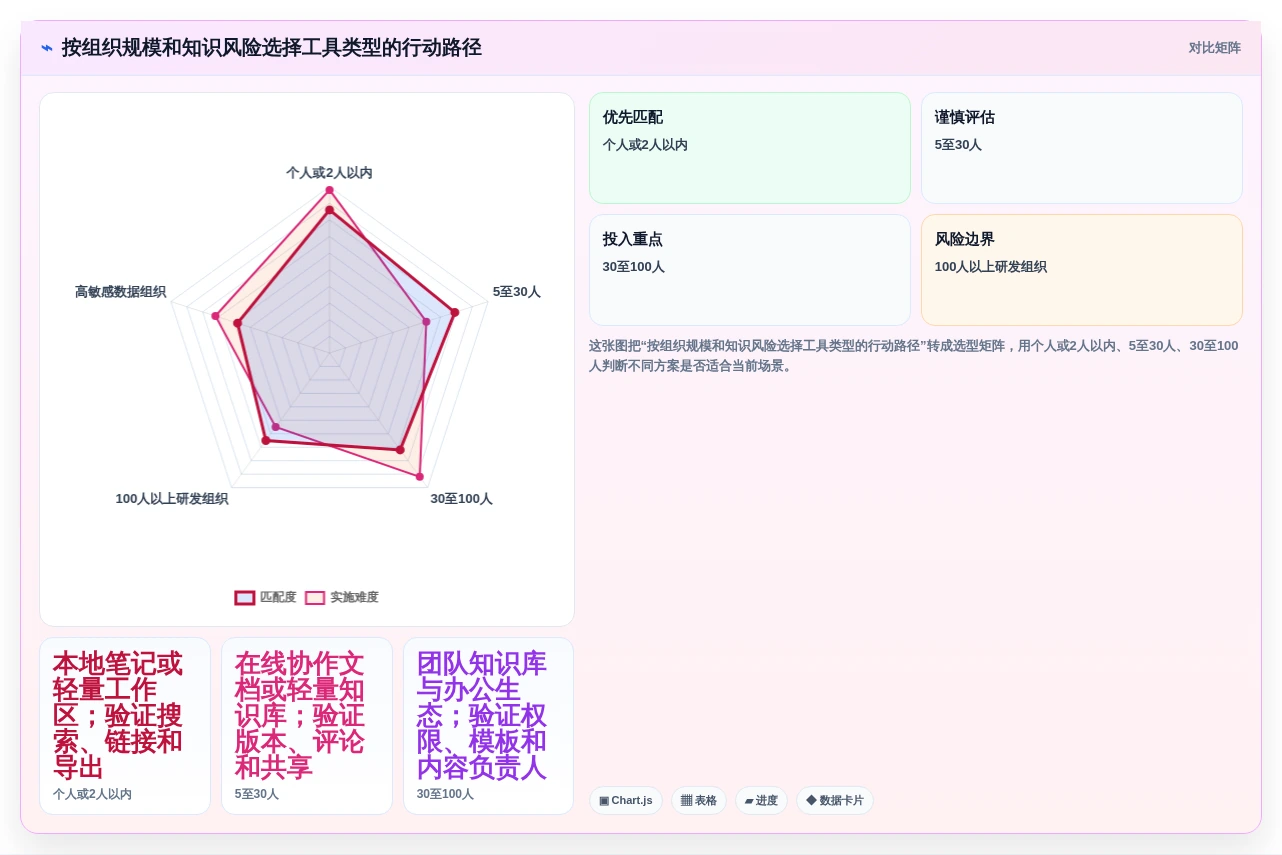Click 个人或2人以内 text in 优先匹配 card
The image size is (1282, 855).
coord(645,145)
